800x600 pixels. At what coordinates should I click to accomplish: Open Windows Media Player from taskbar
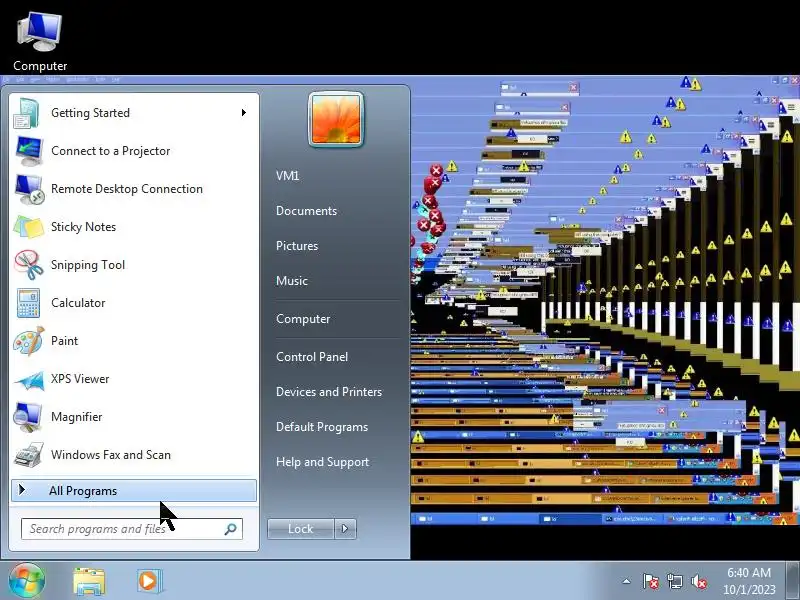click(149, 581)
